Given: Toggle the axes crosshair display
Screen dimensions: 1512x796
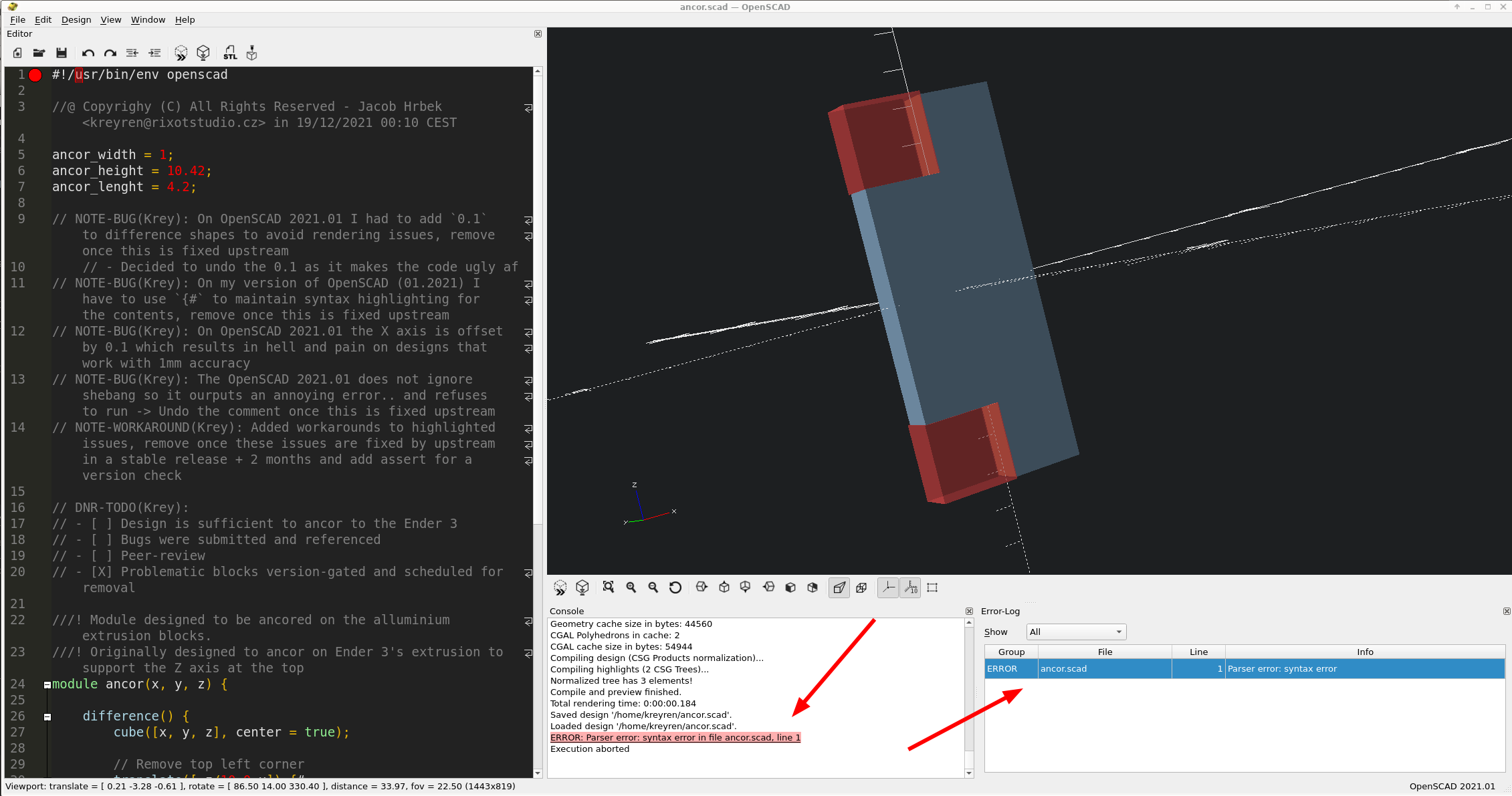Looking at the screenshot, I should (887, 587).
